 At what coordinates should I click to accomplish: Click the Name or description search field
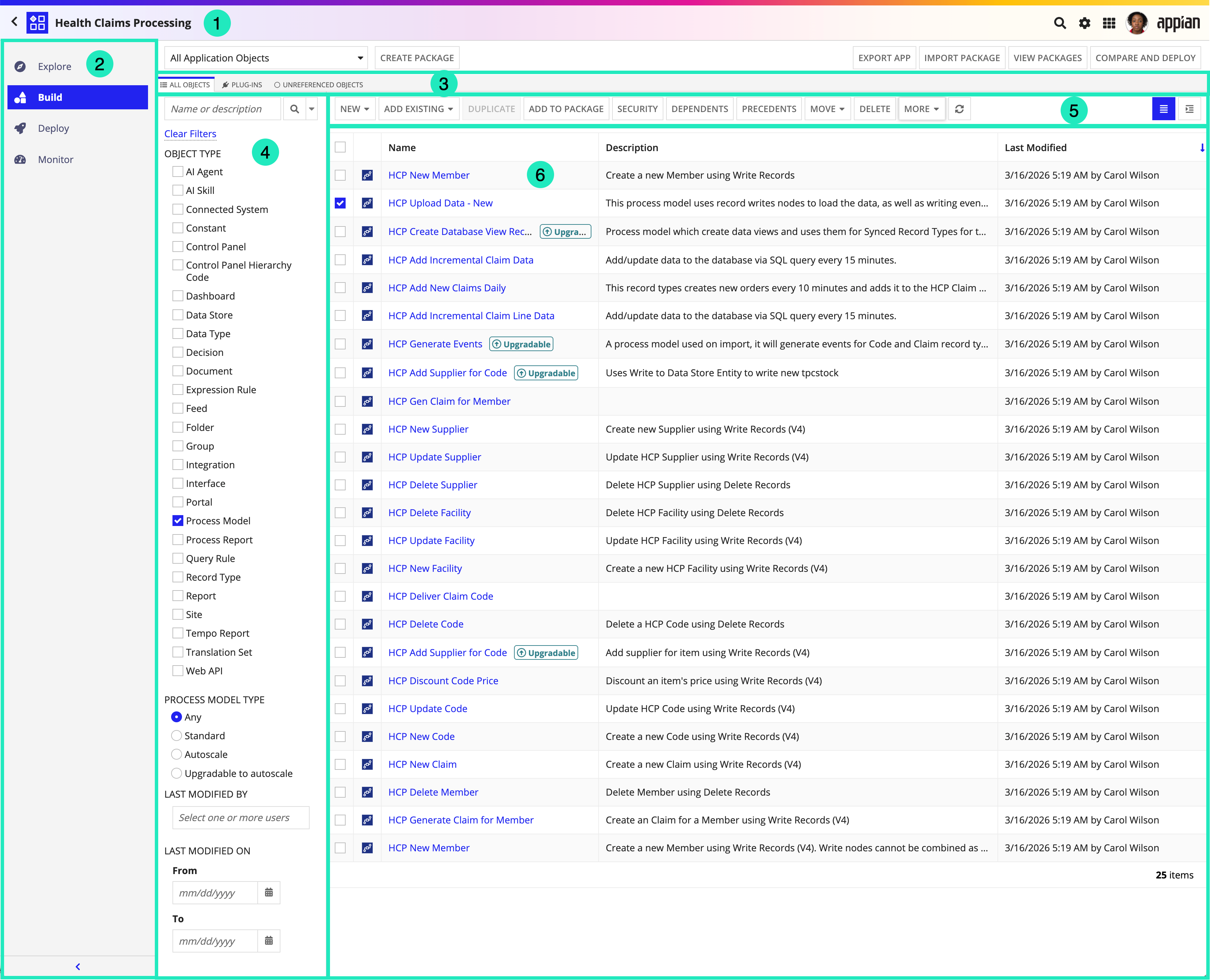coord(222,109)
